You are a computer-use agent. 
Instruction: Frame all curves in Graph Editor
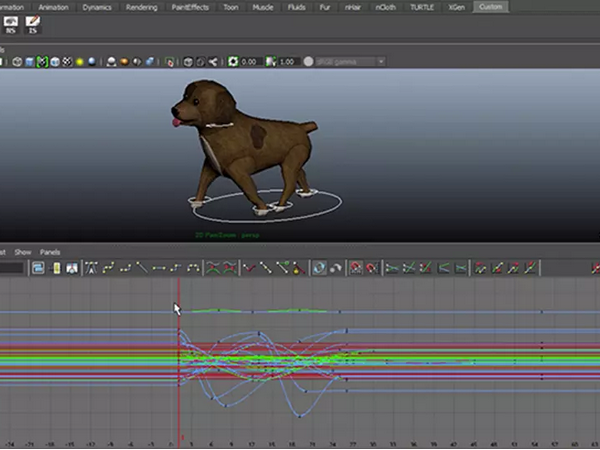38,268
